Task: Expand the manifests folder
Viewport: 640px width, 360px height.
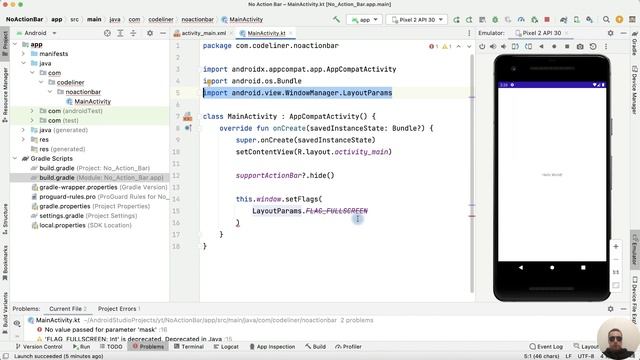Action: click(23, 53)
